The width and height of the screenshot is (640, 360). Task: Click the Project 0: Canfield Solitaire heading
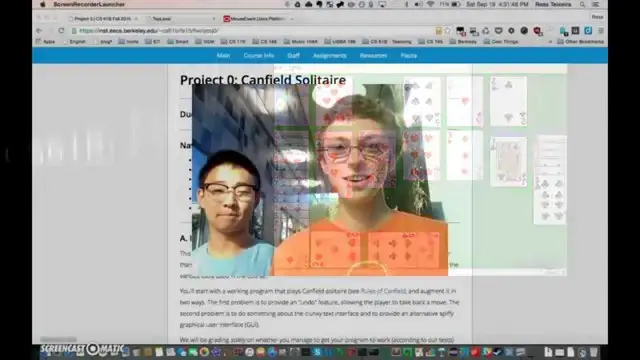click(x=263, y=80)
